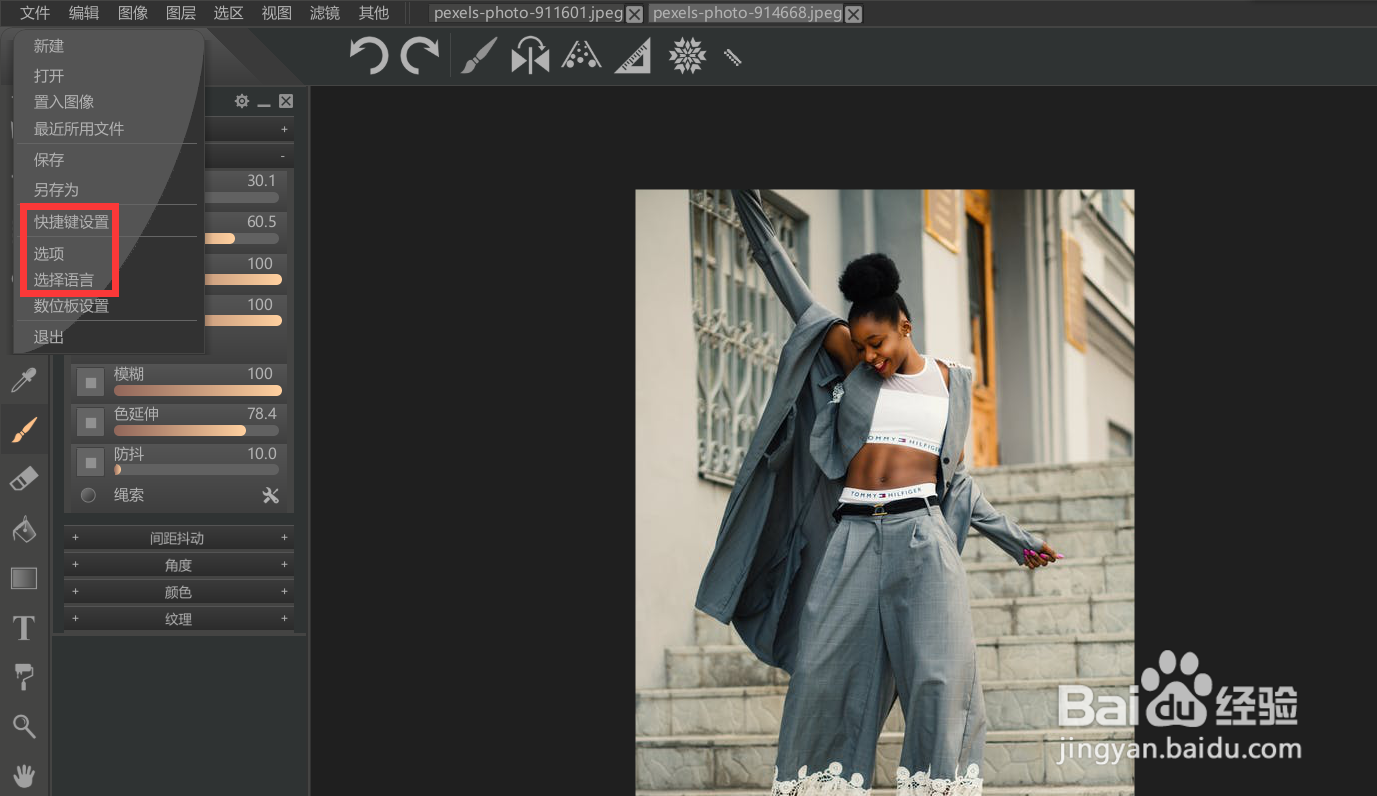This screenshot has height=796, width=1377.
Task: Turn on snowflake symmetry mode
Action: coord(687,56)
